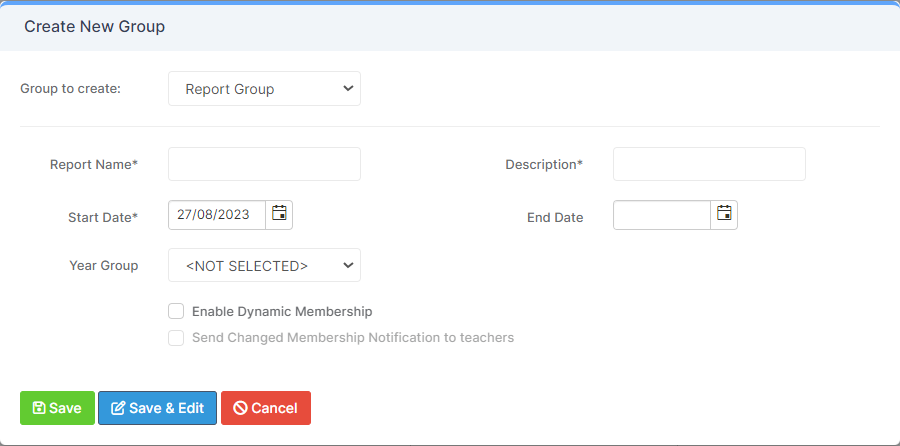Image resolution: width=900 pixels, height=446 pixels.
Task: Click the pencil icon on Save & Edit
Action: [118, 408]
